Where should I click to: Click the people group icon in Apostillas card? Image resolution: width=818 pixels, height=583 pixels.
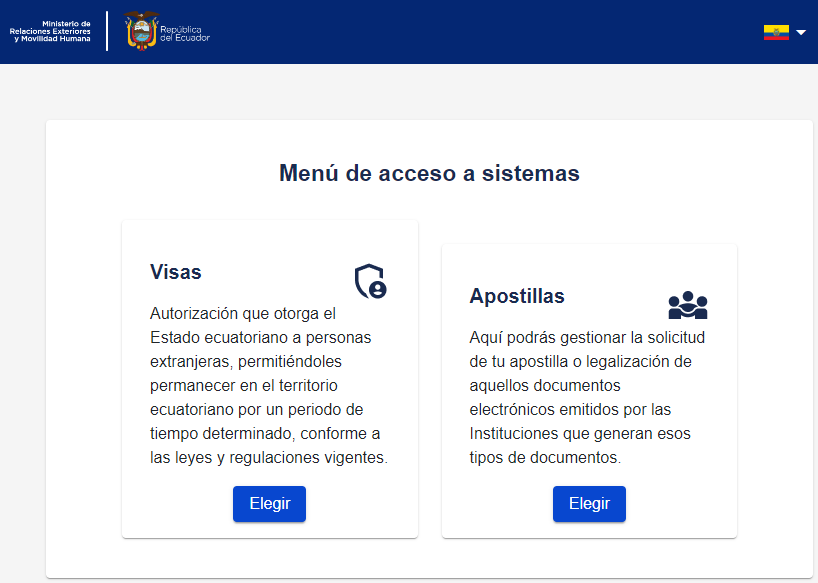[688, 305]
